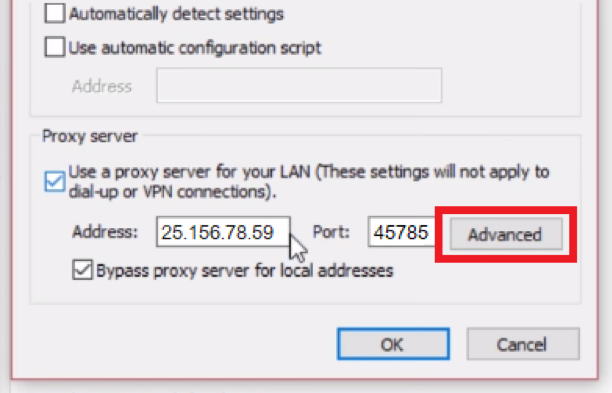Open the Advanced proxy settings
612x393 pixels.
(506, 234)
